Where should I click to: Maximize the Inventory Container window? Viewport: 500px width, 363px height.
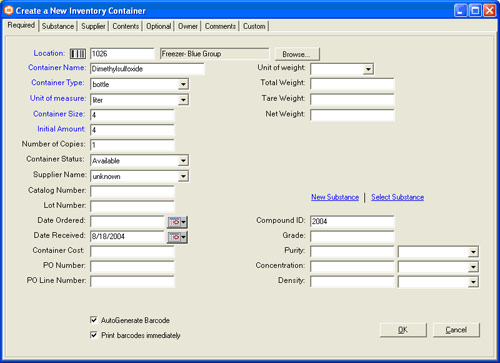[x=475, y=11]
